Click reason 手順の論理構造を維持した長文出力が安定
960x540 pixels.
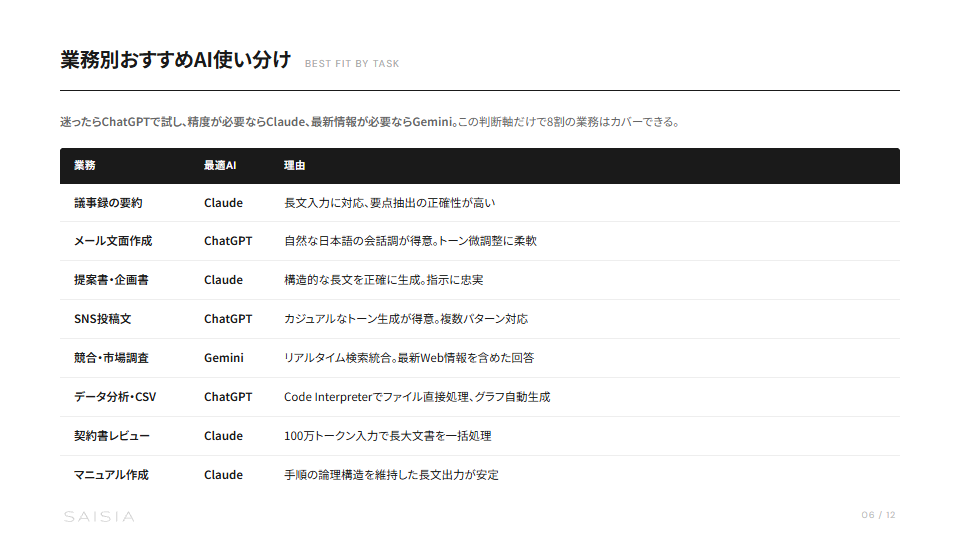tap(391, 475)
